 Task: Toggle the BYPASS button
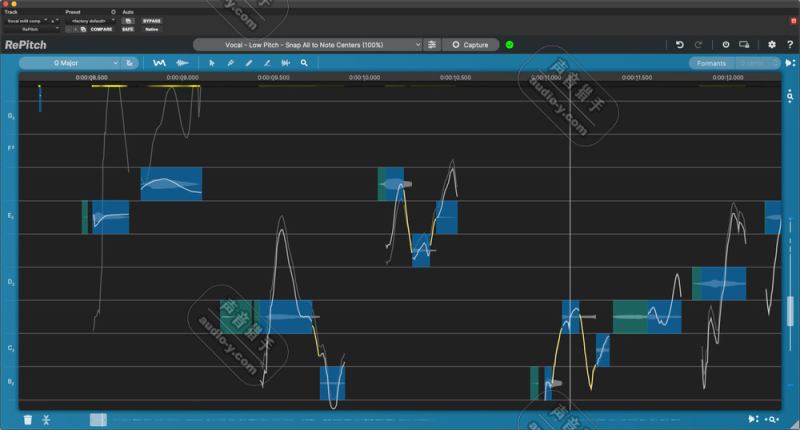[153, 20]
